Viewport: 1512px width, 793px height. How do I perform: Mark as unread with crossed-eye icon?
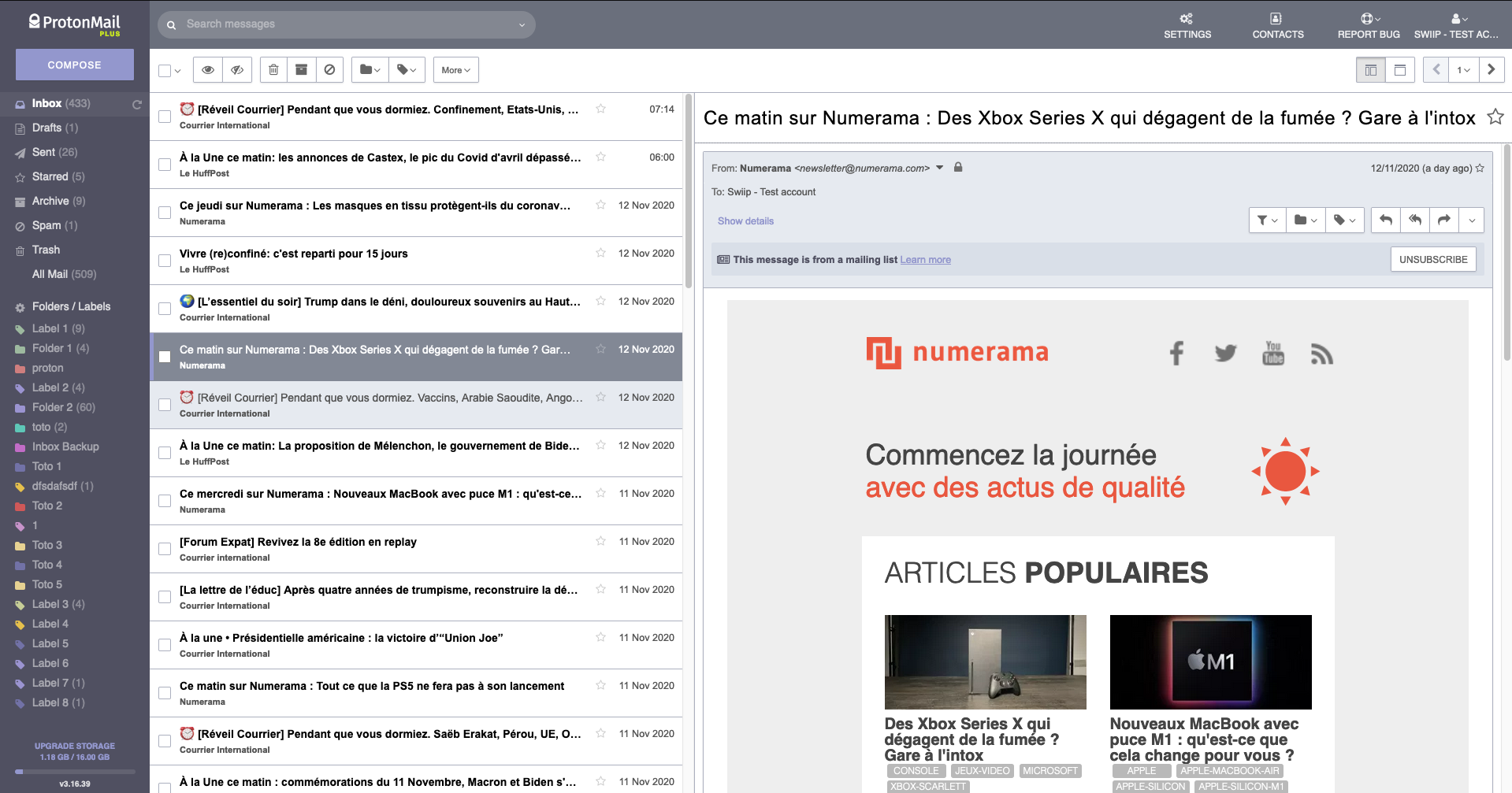237,70
